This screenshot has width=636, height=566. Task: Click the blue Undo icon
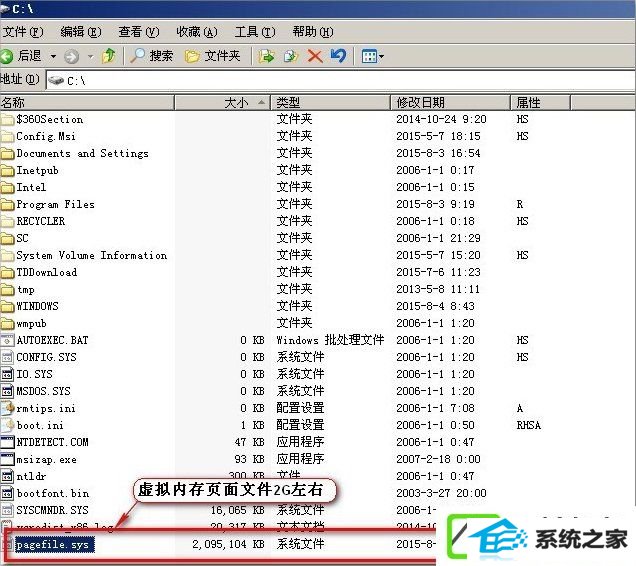338,56
